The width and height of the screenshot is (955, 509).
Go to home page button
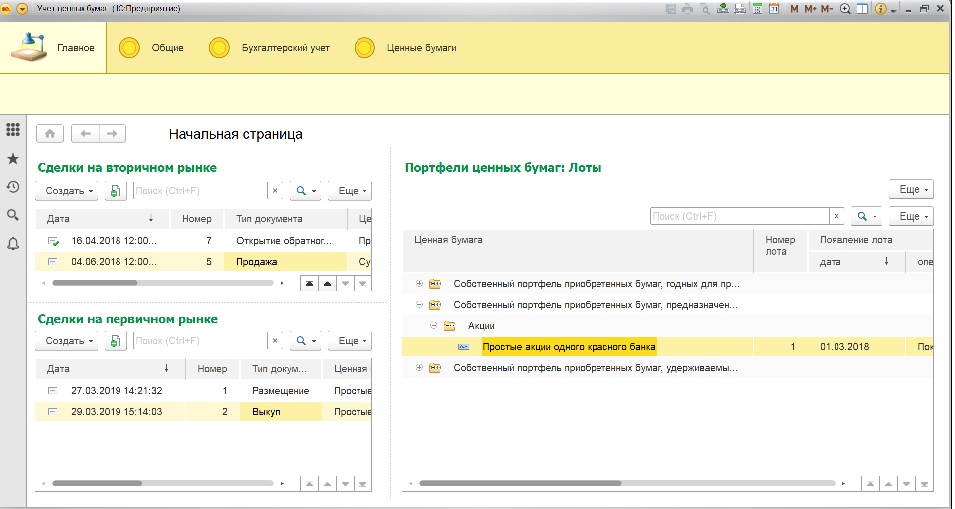point(50,133)
